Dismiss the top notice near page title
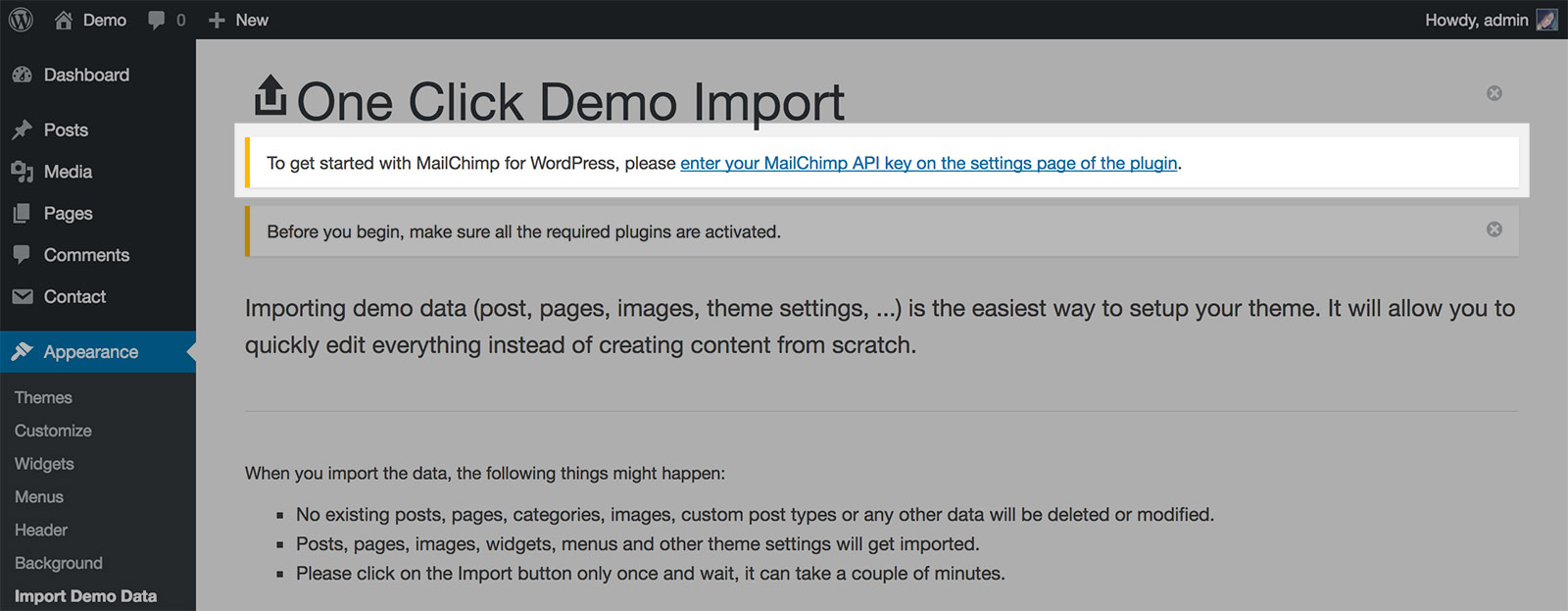Viewport: 1568px width, 611px height. point(1494,93)
